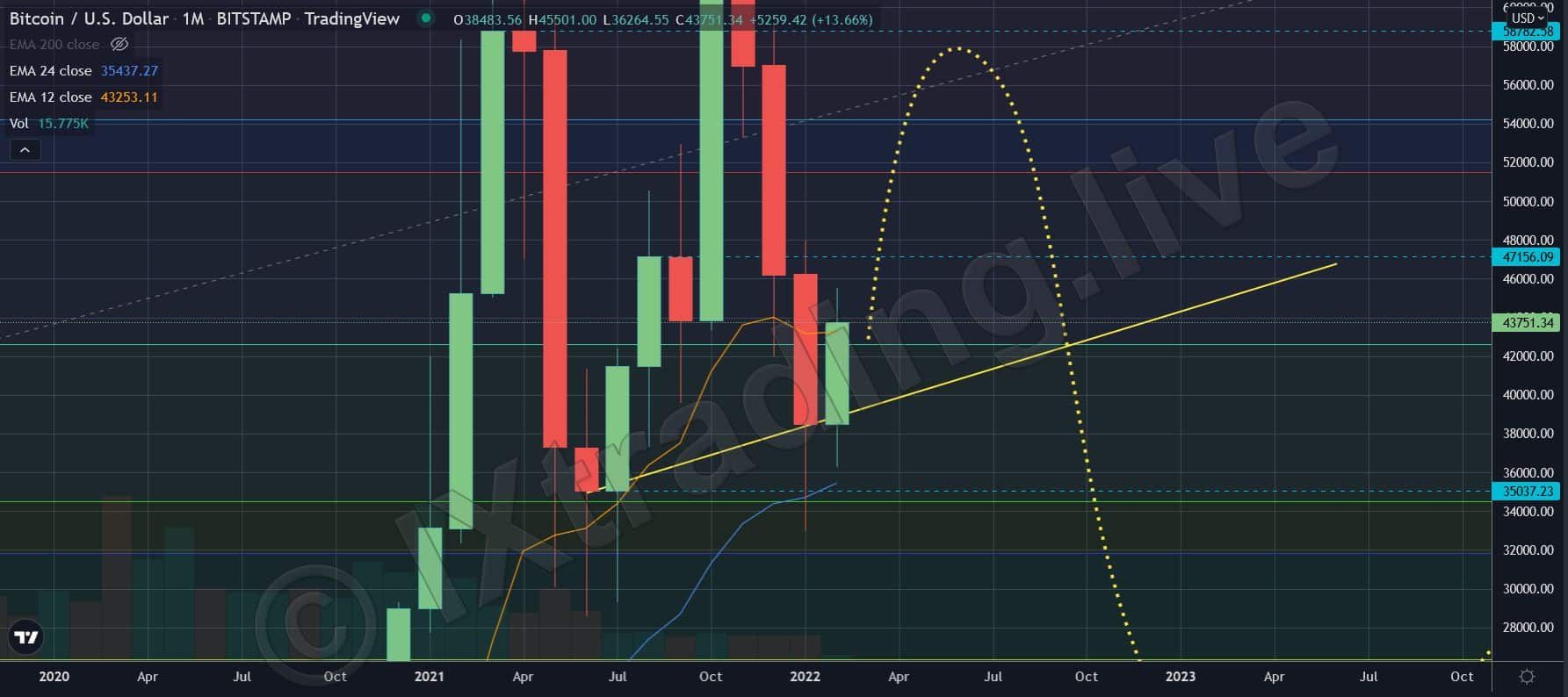Click the 54000.00 price axis label
Image resolution: width=1568 pixels, height=697 pixels.
1528,124
